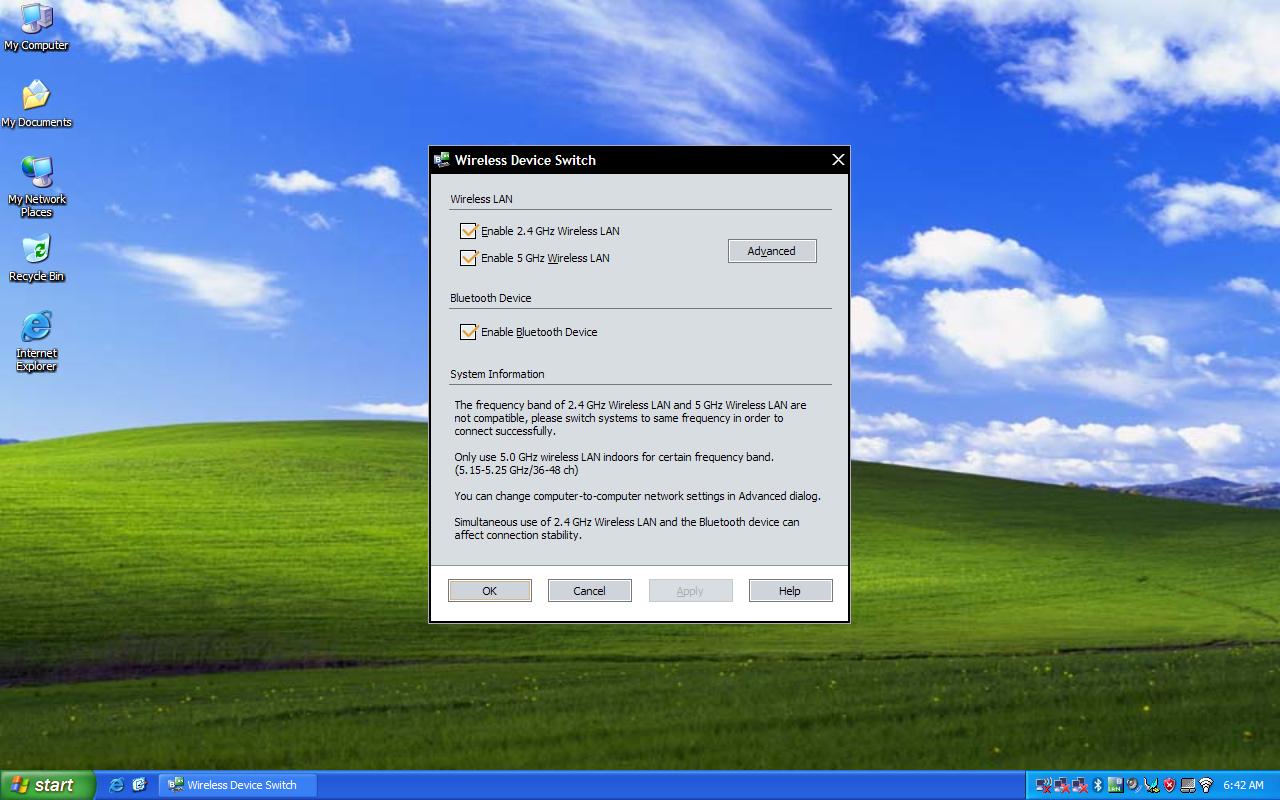
Task: Open the Windows start menu
Action: click(47, 785)
